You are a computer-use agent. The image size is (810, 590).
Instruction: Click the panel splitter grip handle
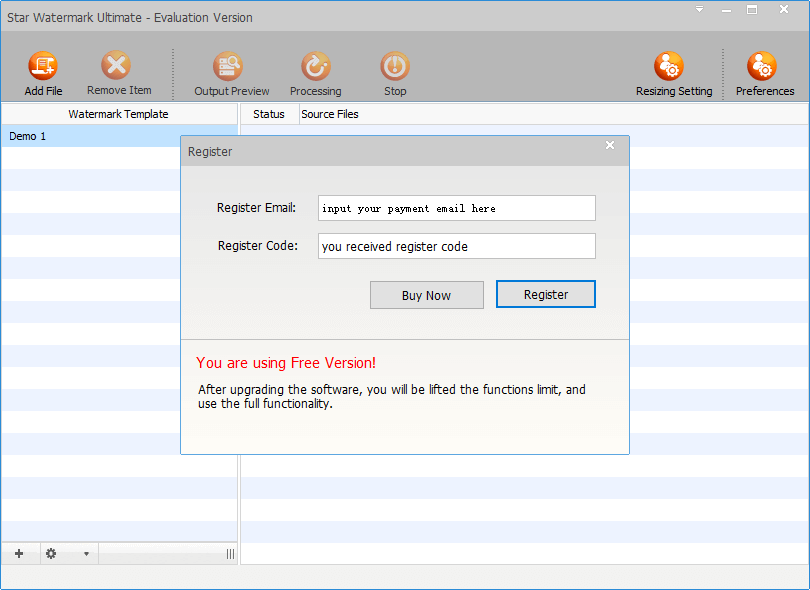pos(230,554)
